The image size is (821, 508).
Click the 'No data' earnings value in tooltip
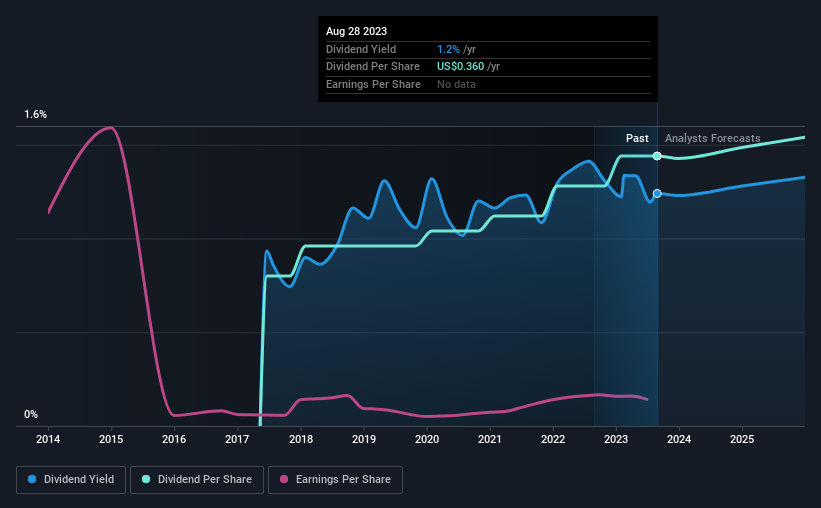456,84
